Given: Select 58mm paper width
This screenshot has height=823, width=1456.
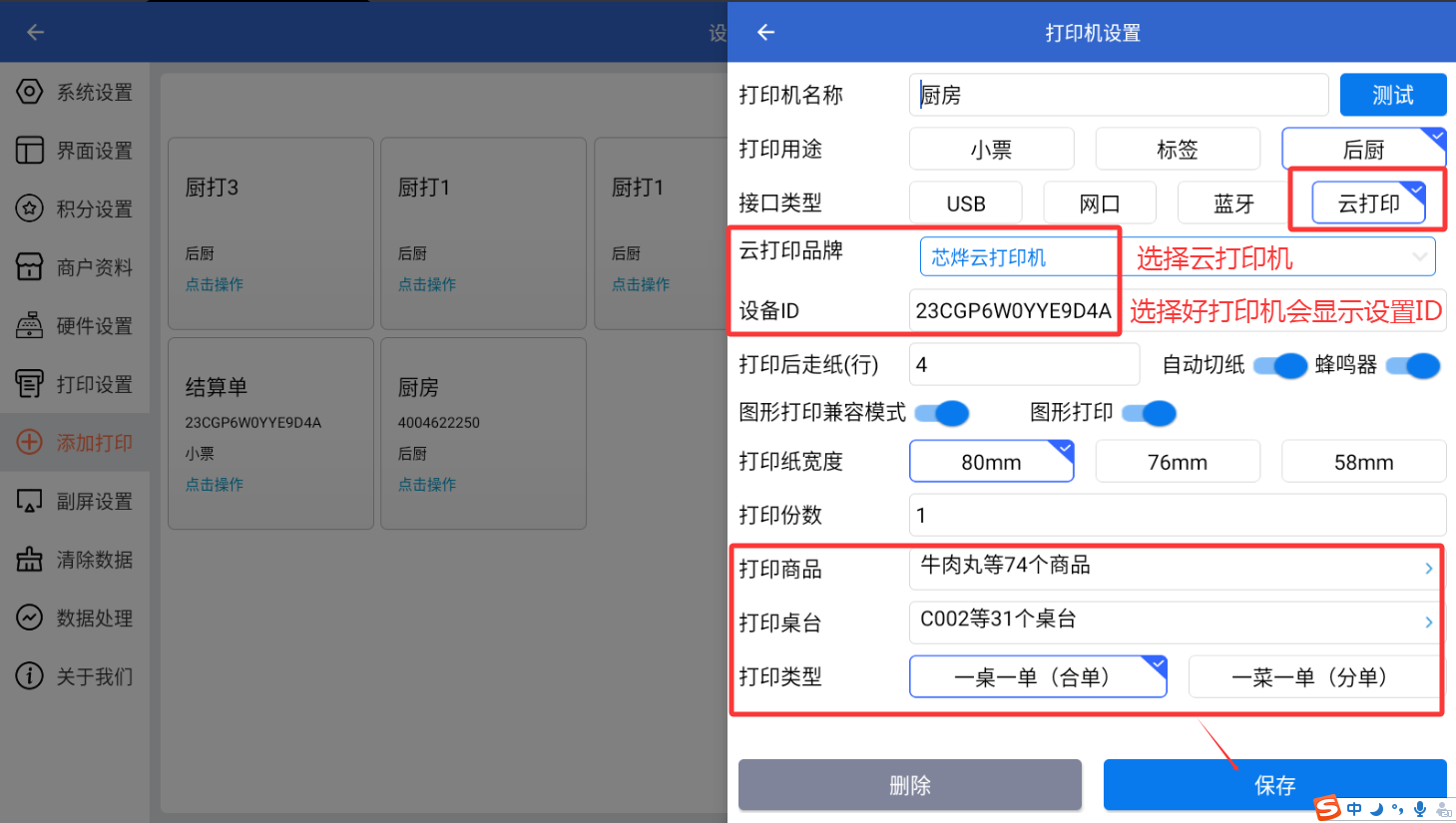Looking at the screenshot, I should point(1363,462).
